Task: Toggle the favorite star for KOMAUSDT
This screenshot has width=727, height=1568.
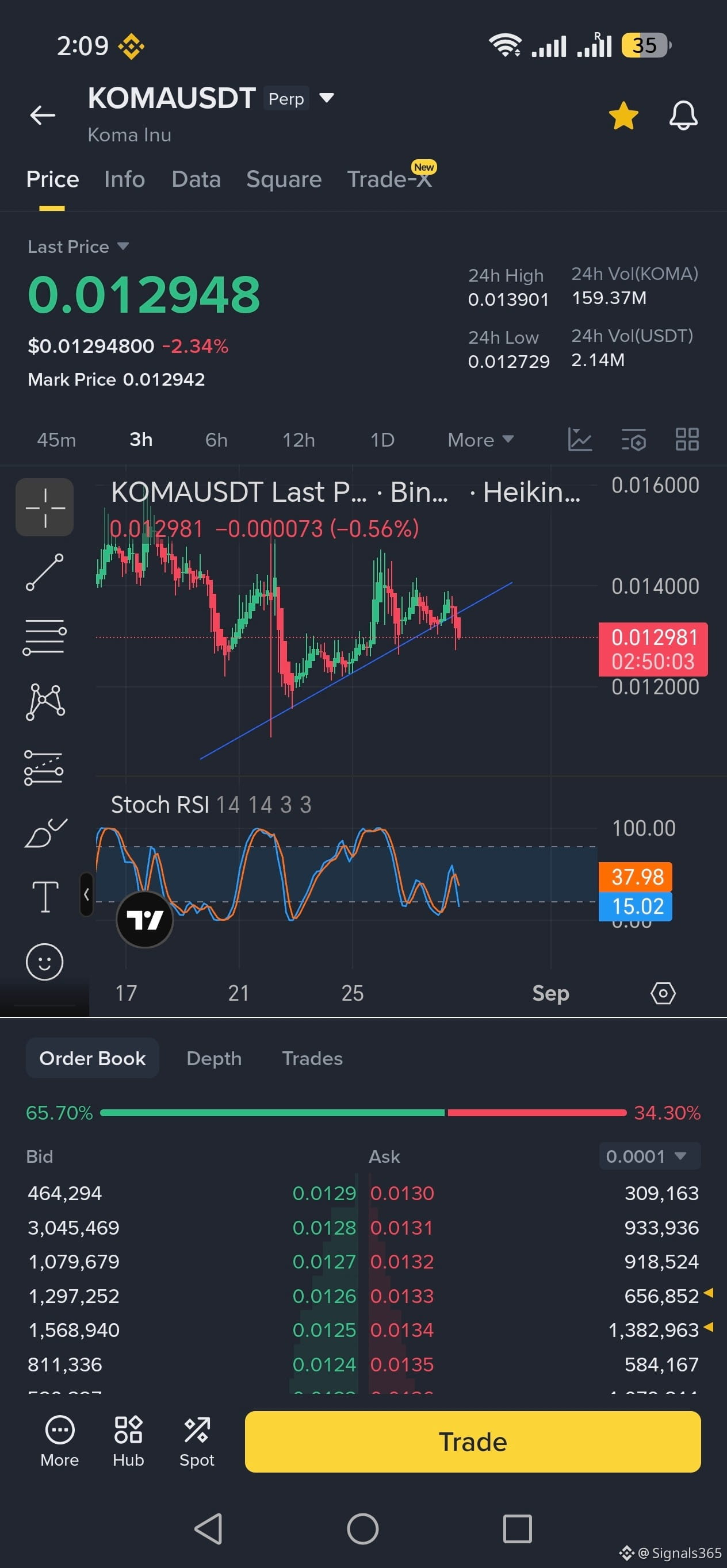Action: [623, 116]
